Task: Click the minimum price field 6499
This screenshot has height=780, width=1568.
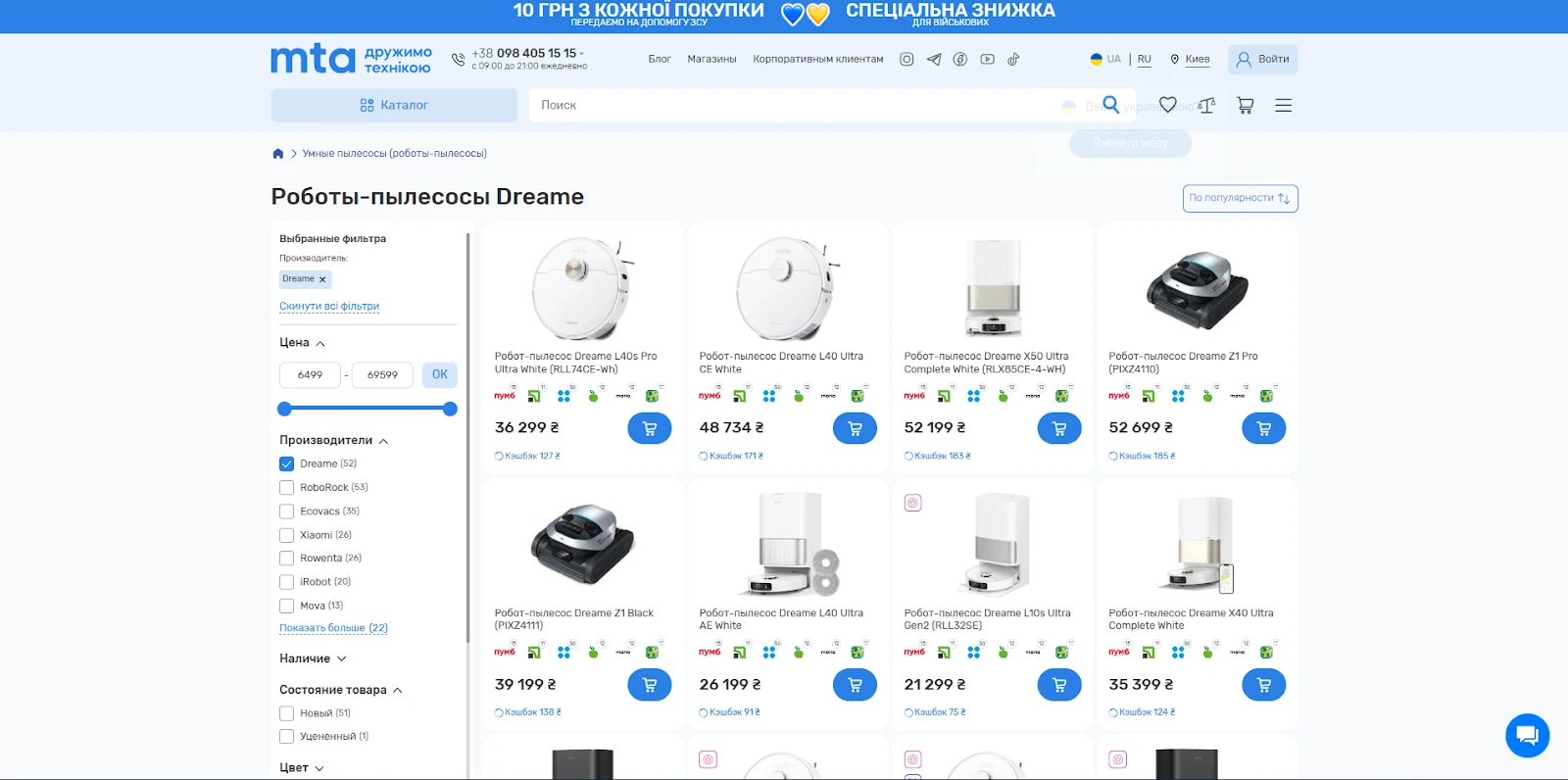Action: click(310, 375)
